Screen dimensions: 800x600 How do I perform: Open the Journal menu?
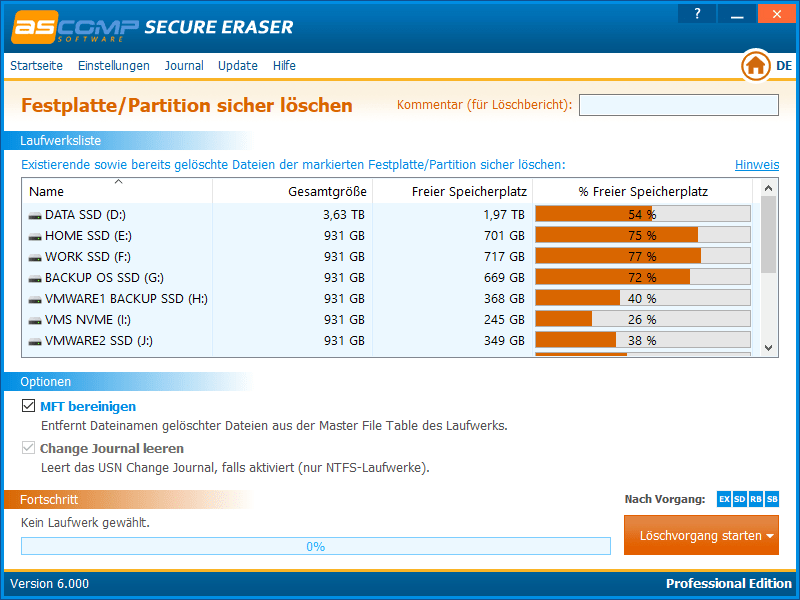point(184,66)
